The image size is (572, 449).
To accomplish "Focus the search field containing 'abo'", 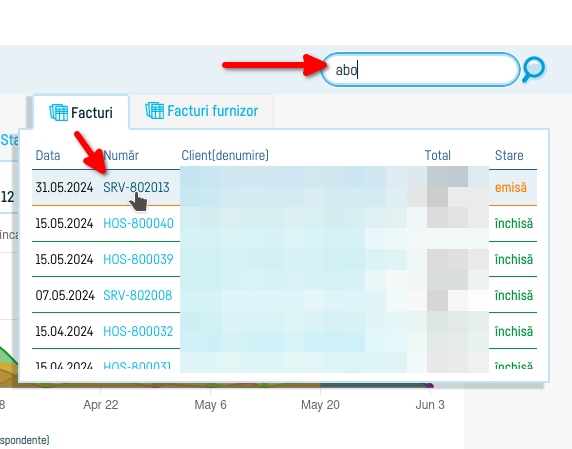I will pyautogui.click(x=420, y=69).
